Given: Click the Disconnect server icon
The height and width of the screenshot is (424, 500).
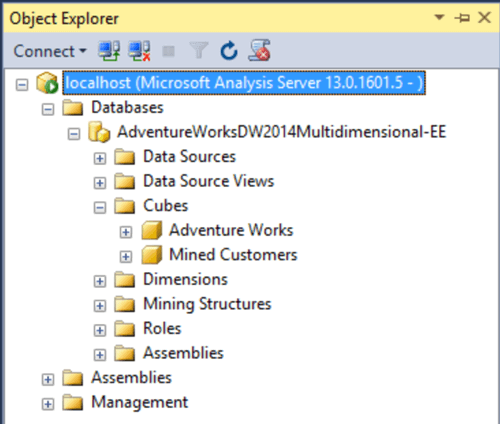Looking at the screenshot, I should (140, 51).
